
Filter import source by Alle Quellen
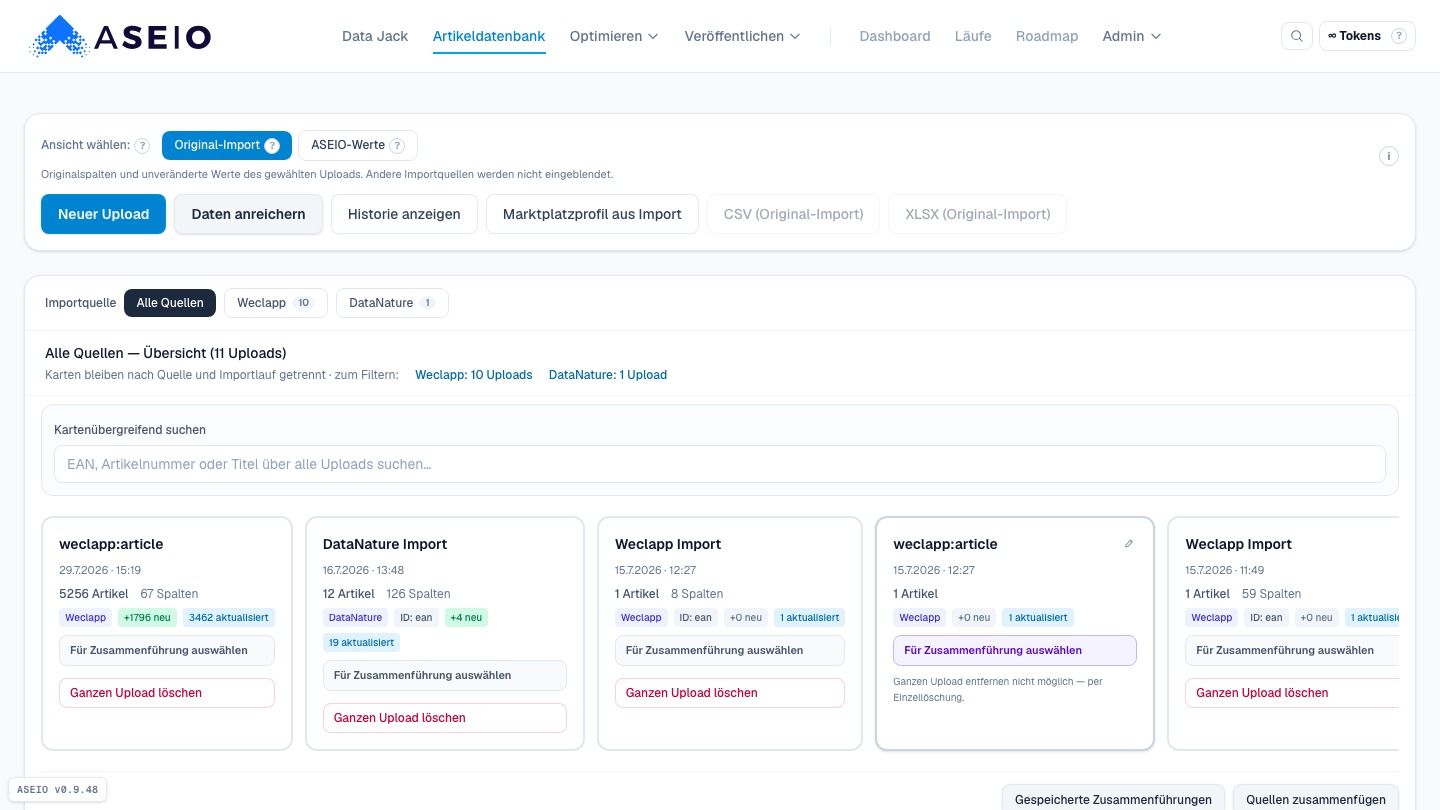[x=170, y=303]
